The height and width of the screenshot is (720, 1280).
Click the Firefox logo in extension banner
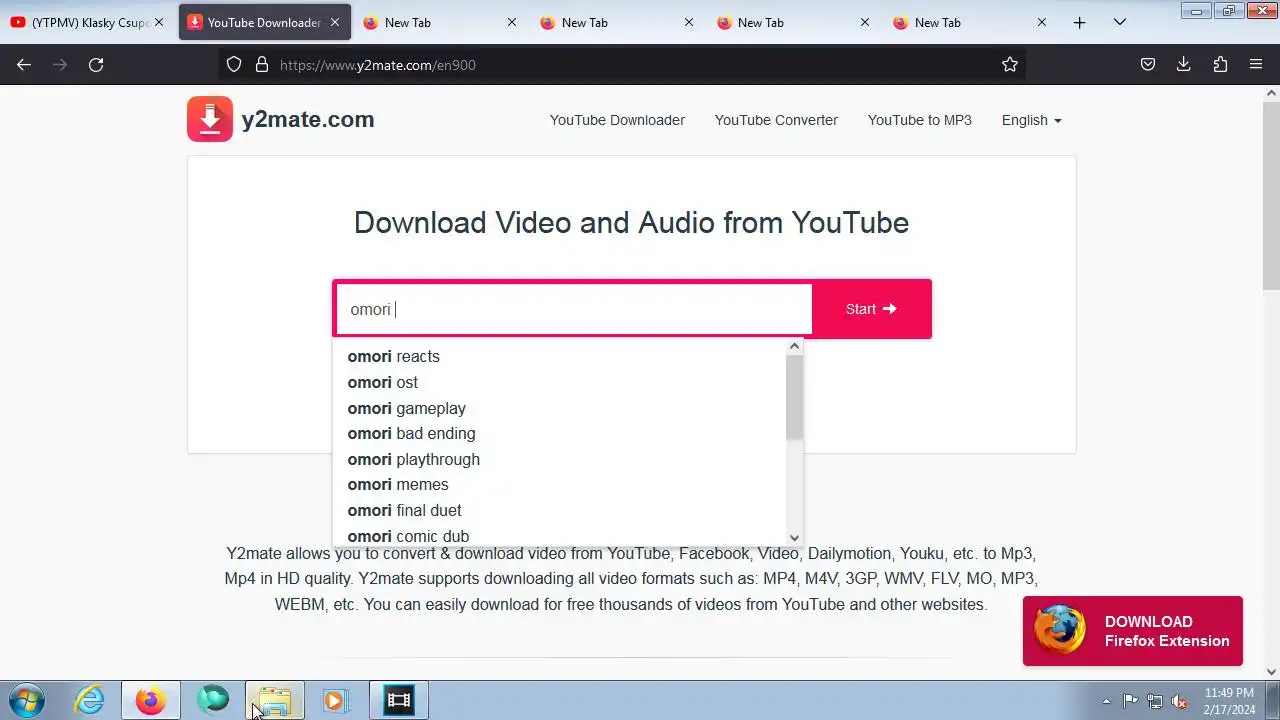point(1060,630)
